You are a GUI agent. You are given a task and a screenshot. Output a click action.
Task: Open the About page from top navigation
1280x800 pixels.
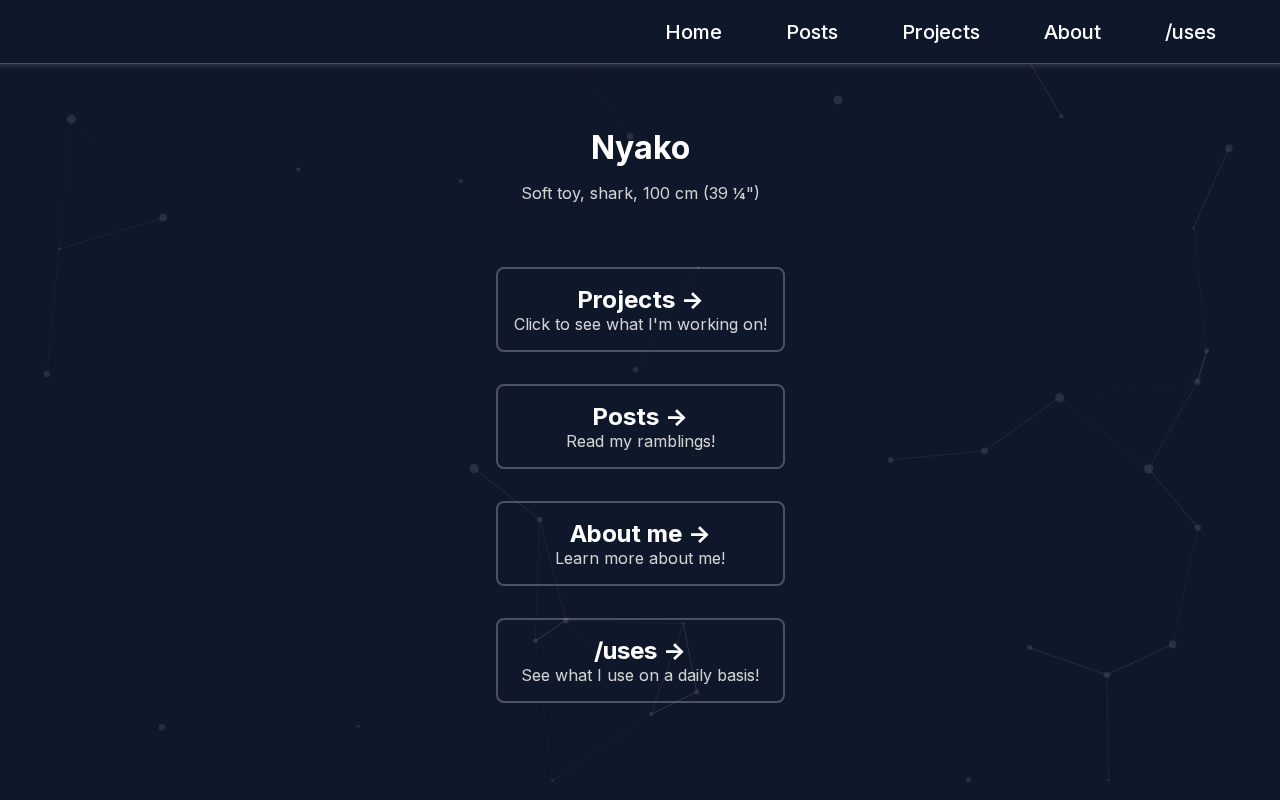tap(1072, 32)
